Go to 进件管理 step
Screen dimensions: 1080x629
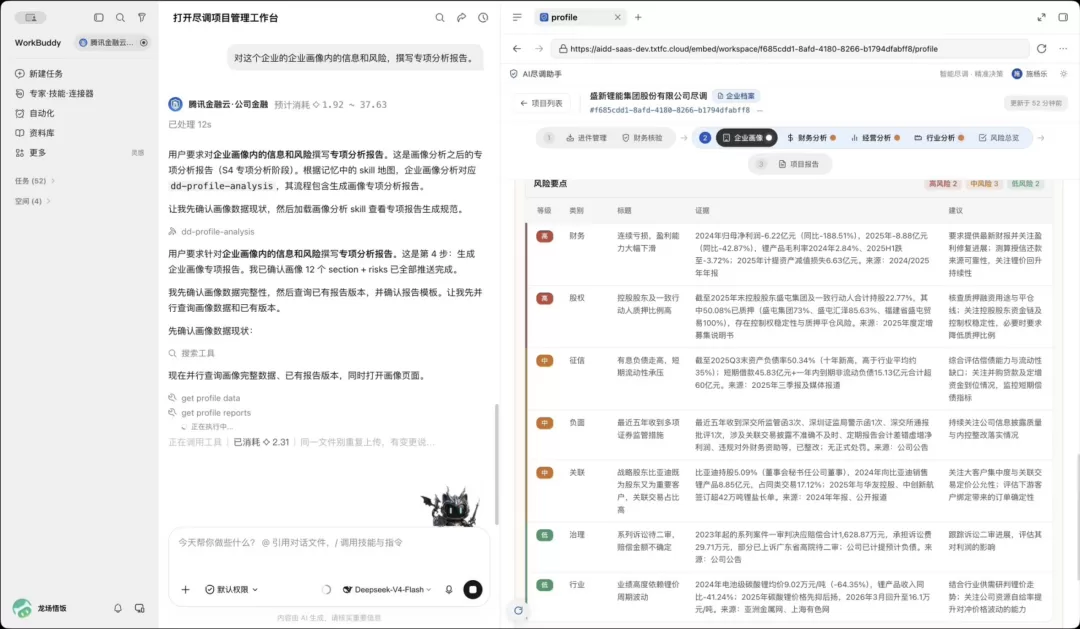pyautogui.click(x=586, y=138)
